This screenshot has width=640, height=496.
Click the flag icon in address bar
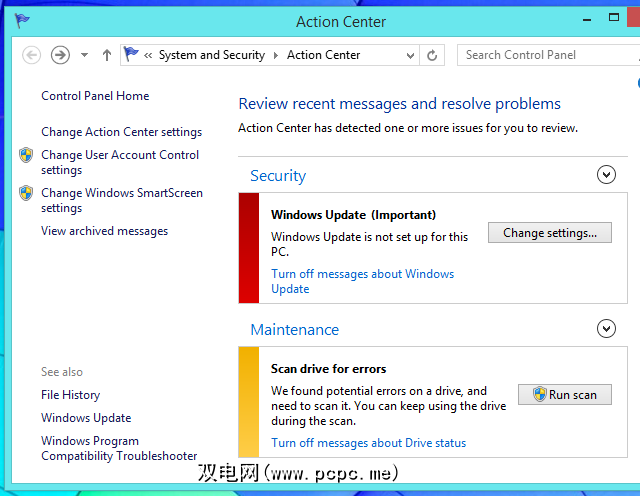pyautogui.click(x=131, y=54)
